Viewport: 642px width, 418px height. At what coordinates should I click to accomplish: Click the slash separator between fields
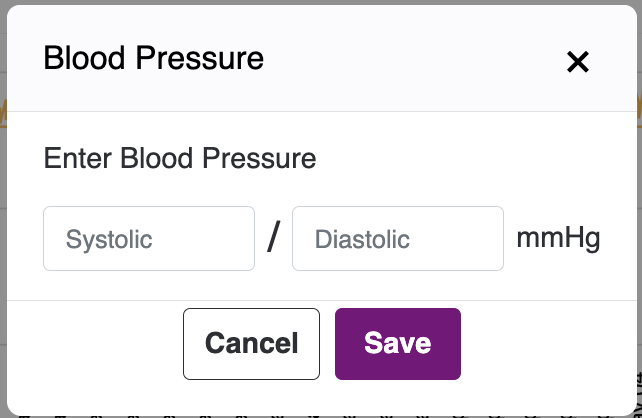(273, 239)
